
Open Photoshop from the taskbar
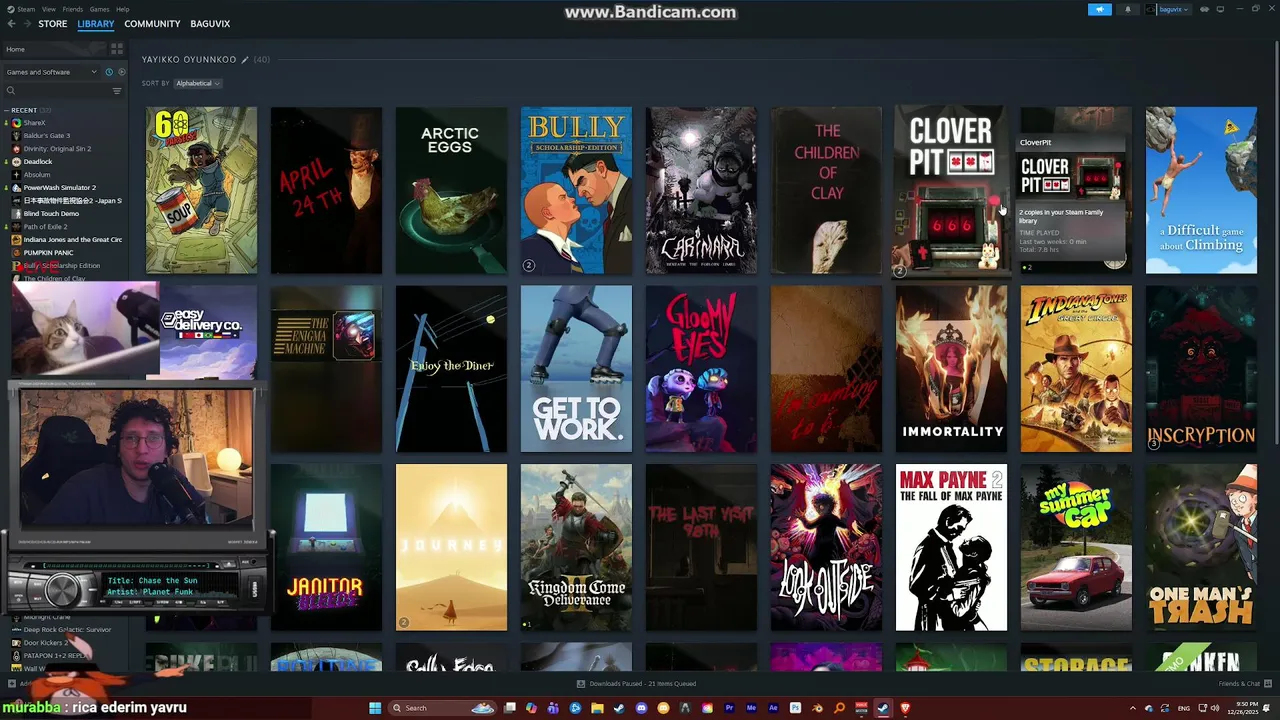click(795, 708)
